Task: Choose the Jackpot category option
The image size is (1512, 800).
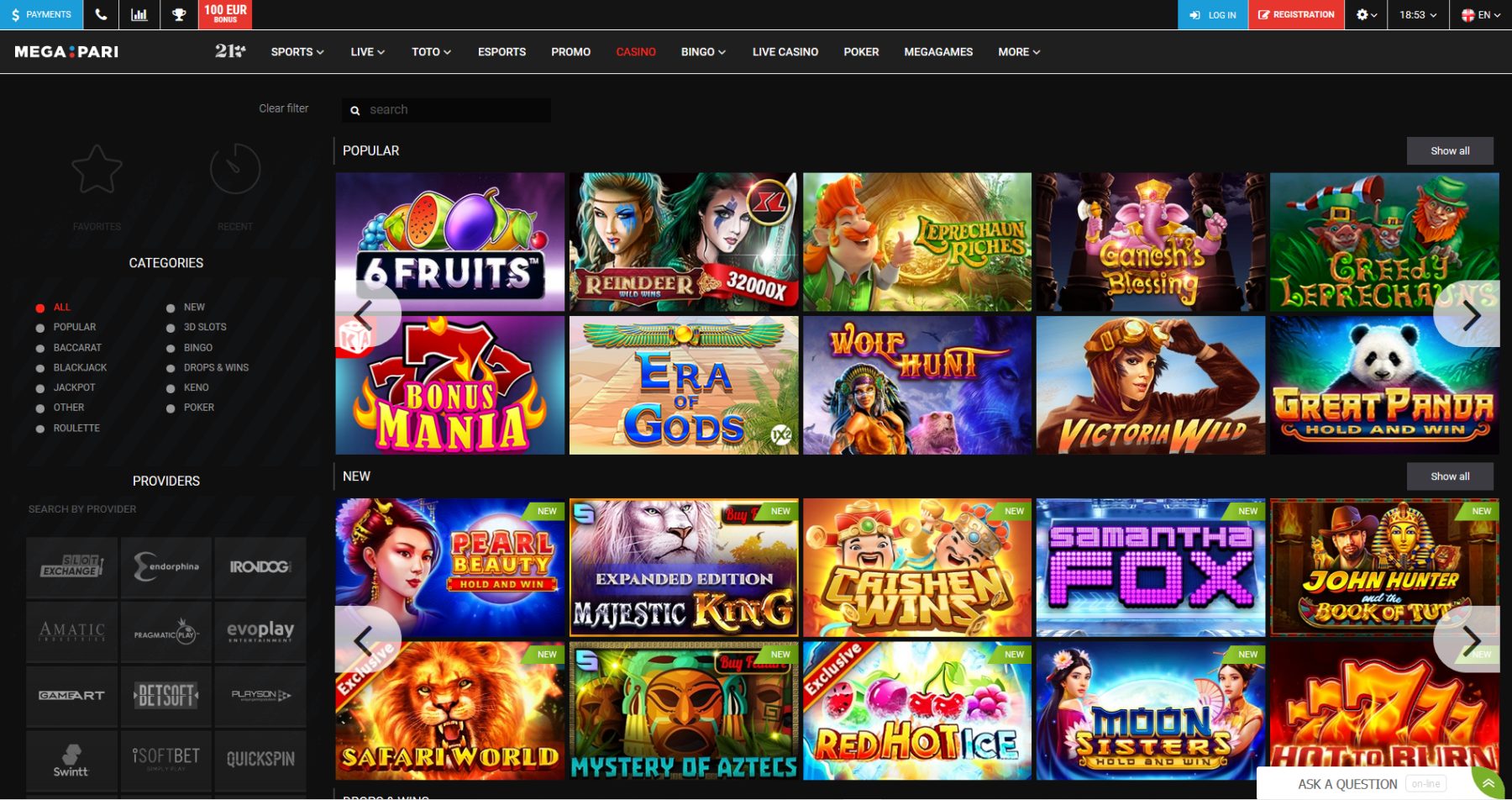Action: [39, 388]
